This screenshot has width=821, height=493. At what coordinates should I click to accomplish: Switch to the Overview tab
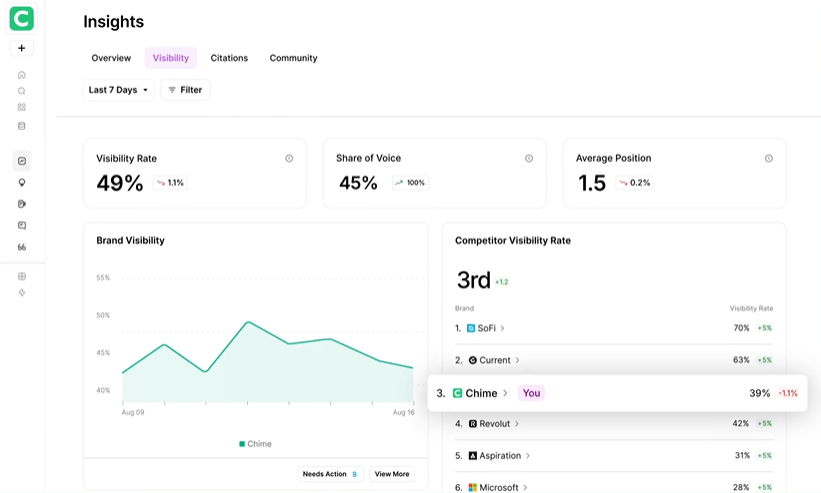[x=111, y=58]
